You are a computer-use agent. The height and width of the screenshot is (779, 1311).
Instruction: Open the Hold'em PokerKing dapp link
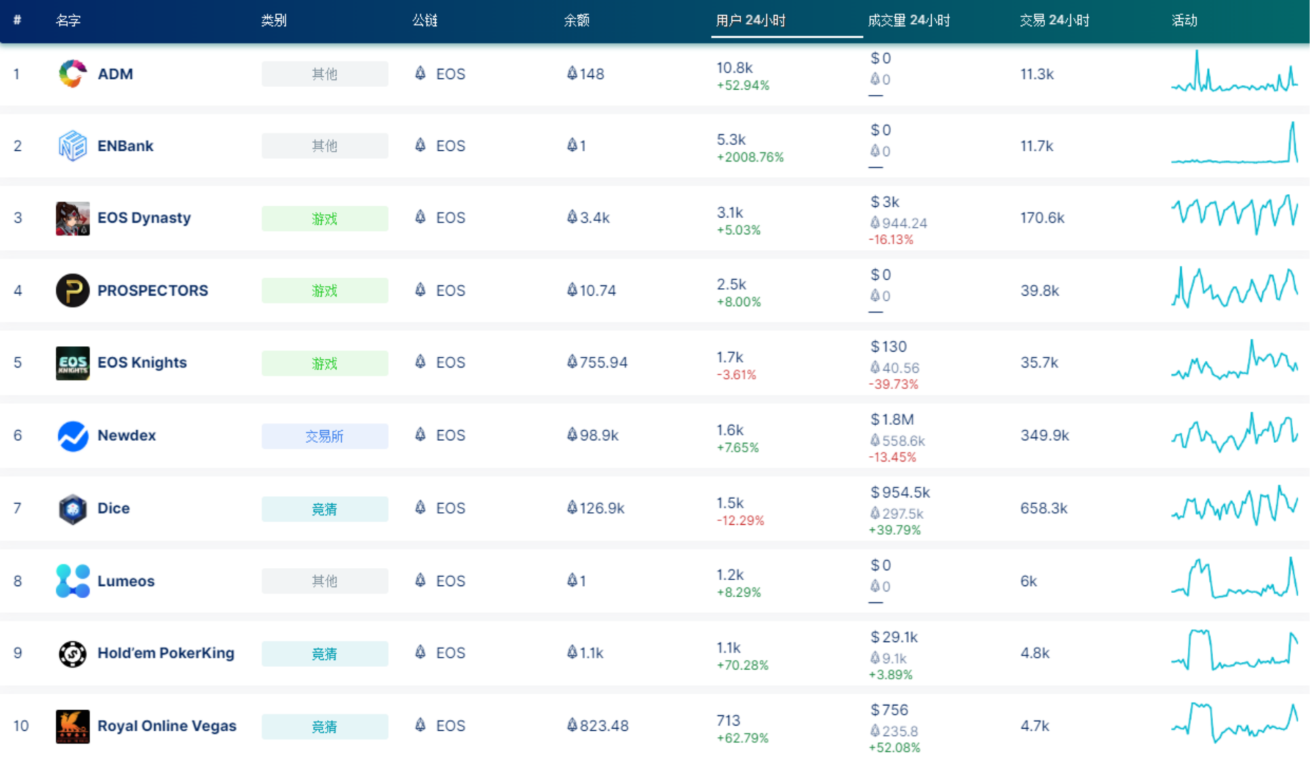pos(166,653)
